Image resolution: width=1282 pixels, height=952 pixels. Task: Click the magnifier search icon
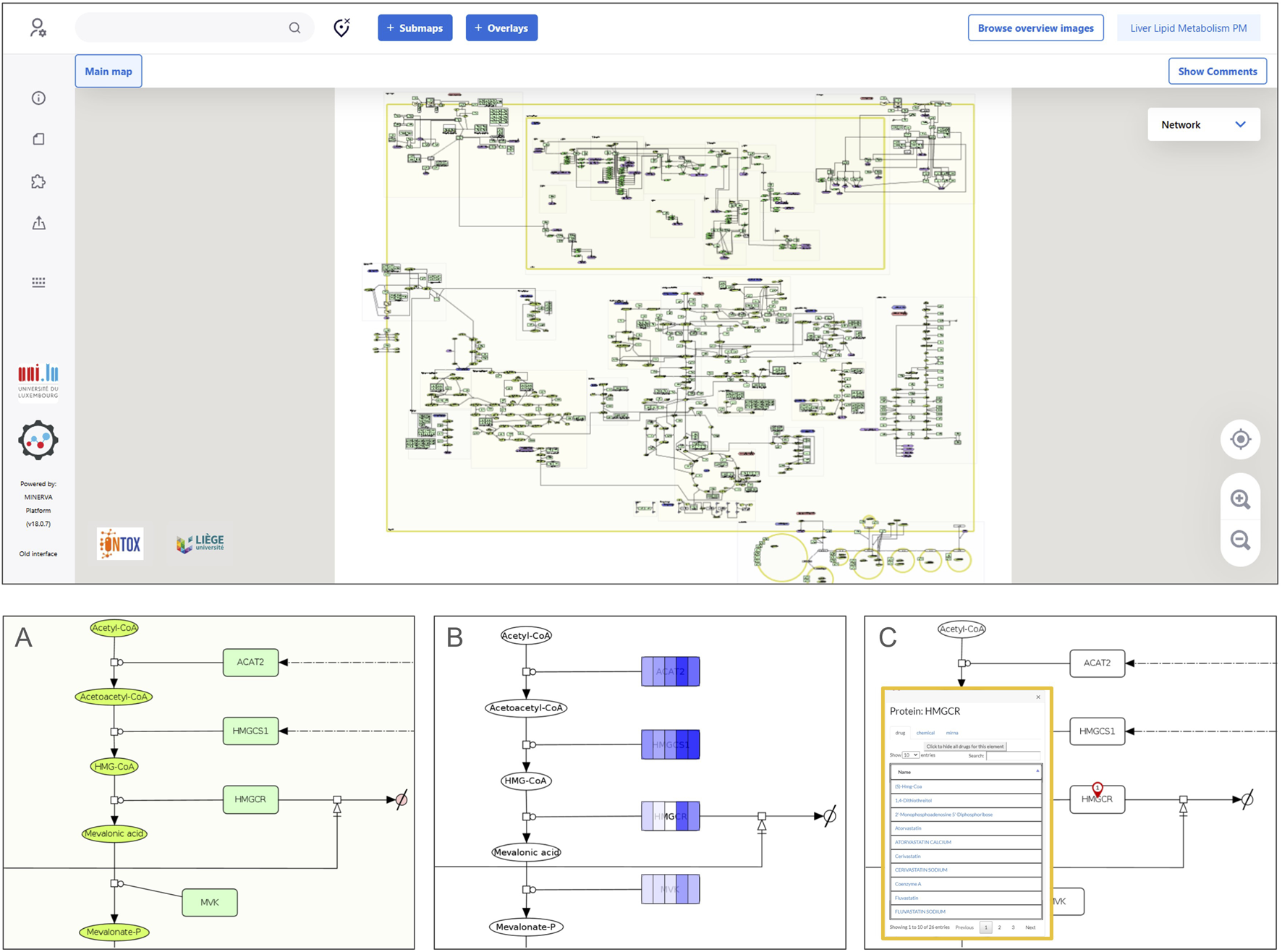[x=294, y=28]
